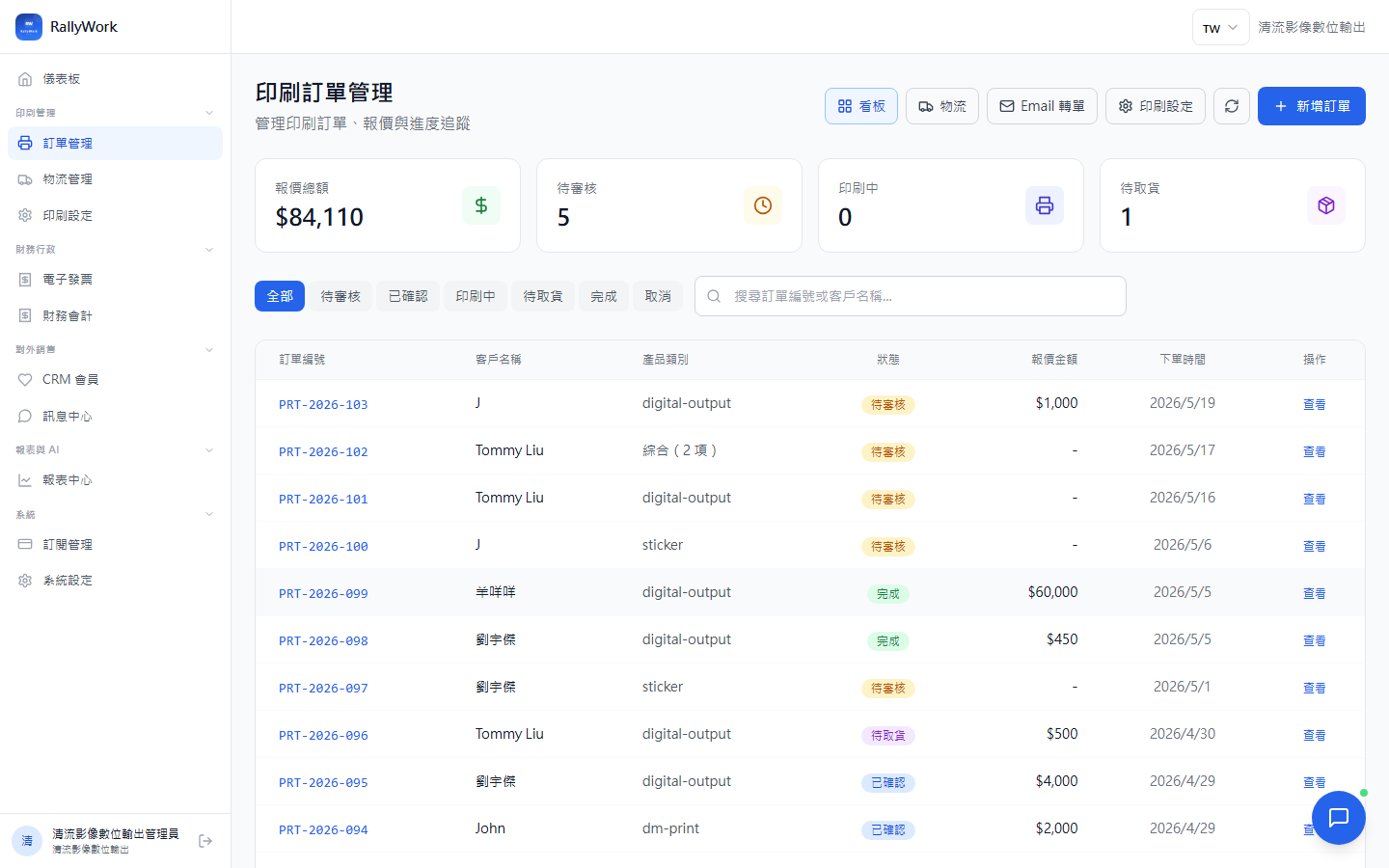Screen dimensions: 1389x868
Task: Click 已確認 status badge of PRT-2026-095
Action: pyautogui.click(x=888, y=783)
